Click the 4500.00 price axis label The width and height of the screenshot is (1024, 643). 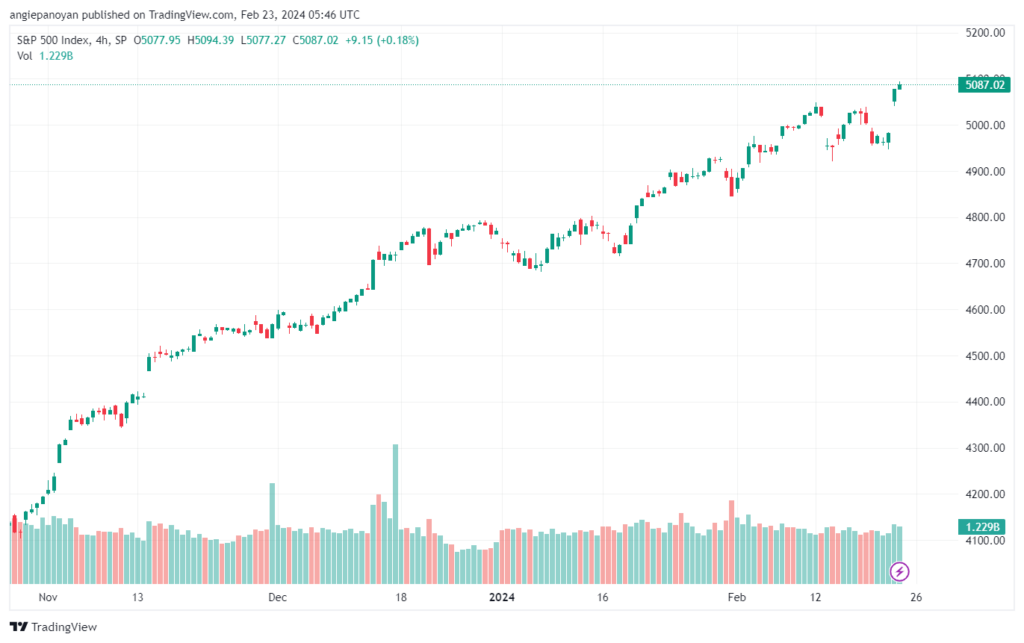point(985,356)
